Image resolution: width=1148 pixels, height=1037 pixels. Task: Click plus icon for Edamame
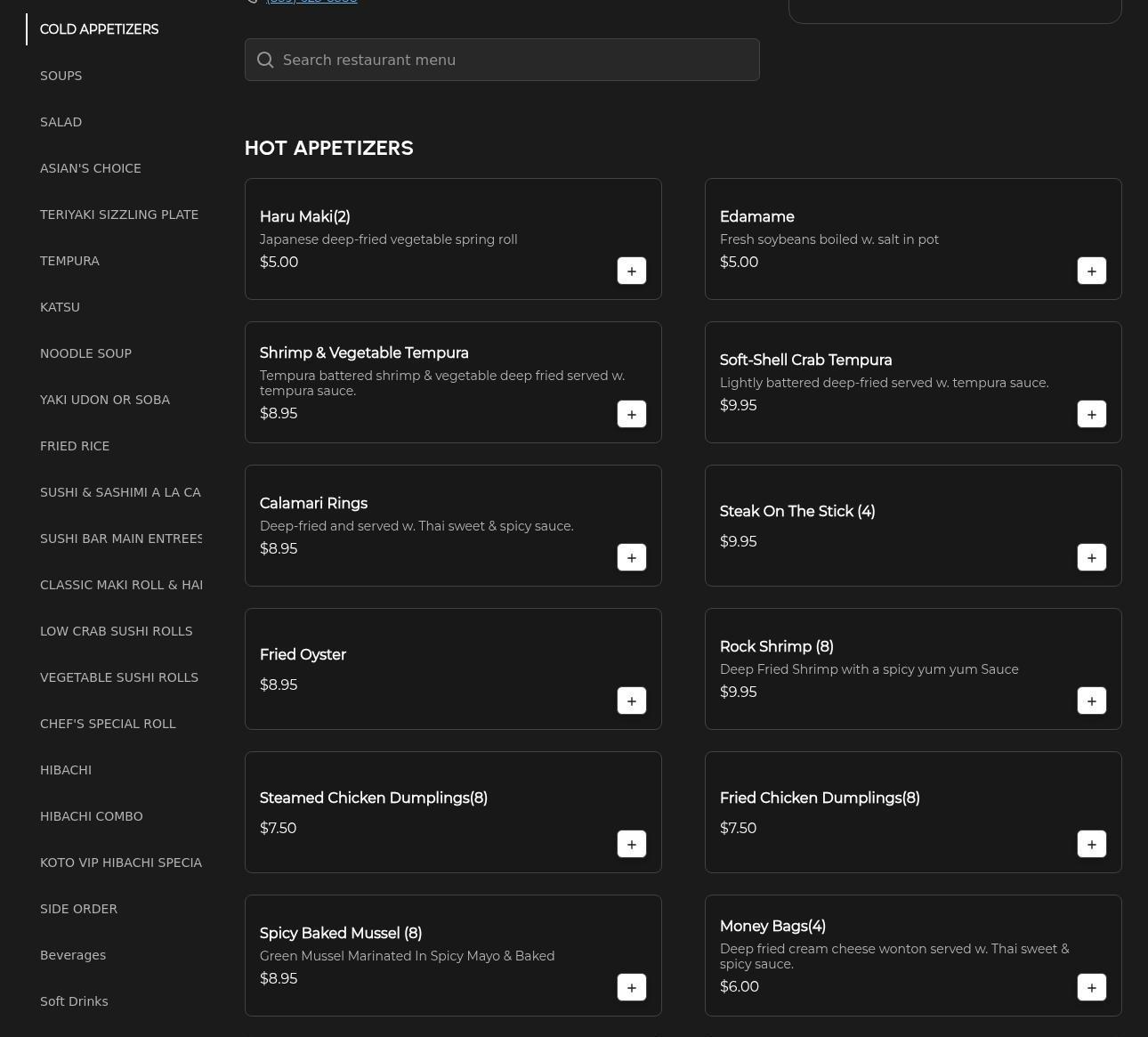click(x=1091, y=271)
